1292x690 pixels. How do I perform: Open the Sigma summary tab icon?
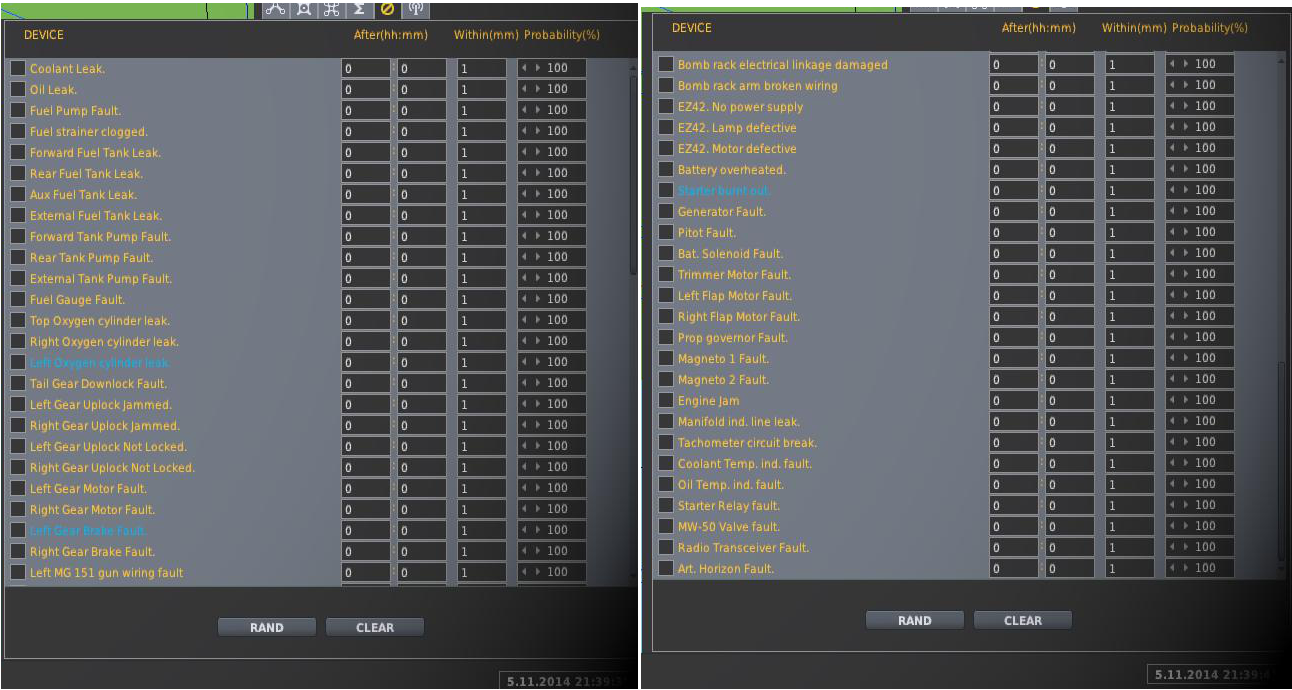[x=359, y=9]
